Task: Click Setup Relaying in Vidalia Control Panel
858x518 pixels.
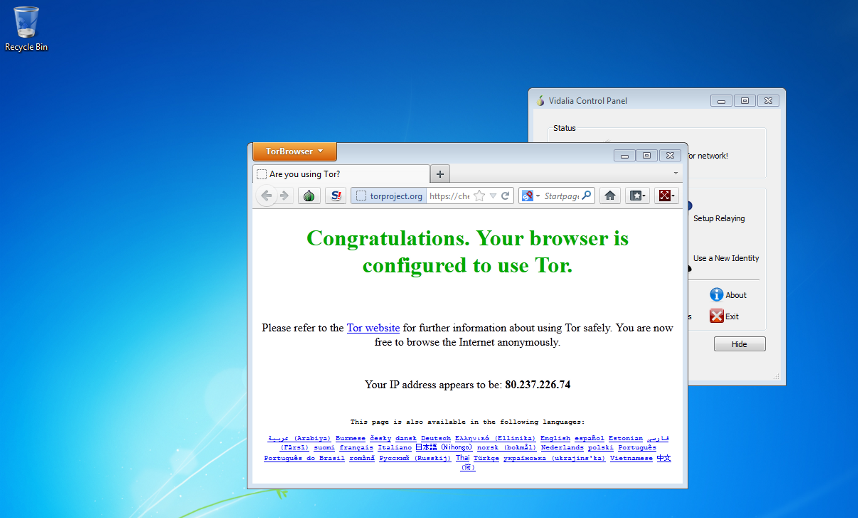Action: [x=719, y=218]
